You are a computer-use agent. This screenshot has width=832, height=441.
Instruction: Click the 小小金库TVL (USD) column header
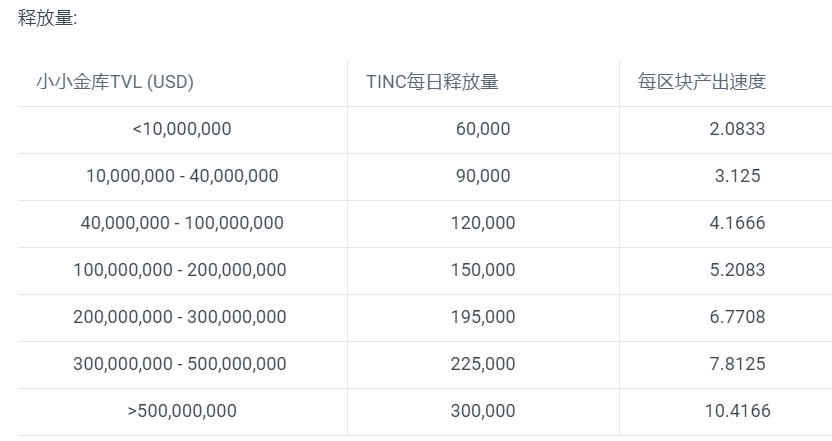click(x=115, y=82)
